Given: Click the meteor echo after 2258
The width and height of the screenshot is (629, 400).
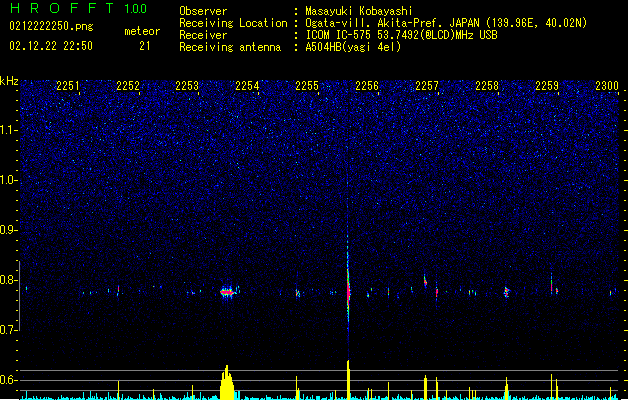Looking at the screenshot, I should (x=507, y=292).
